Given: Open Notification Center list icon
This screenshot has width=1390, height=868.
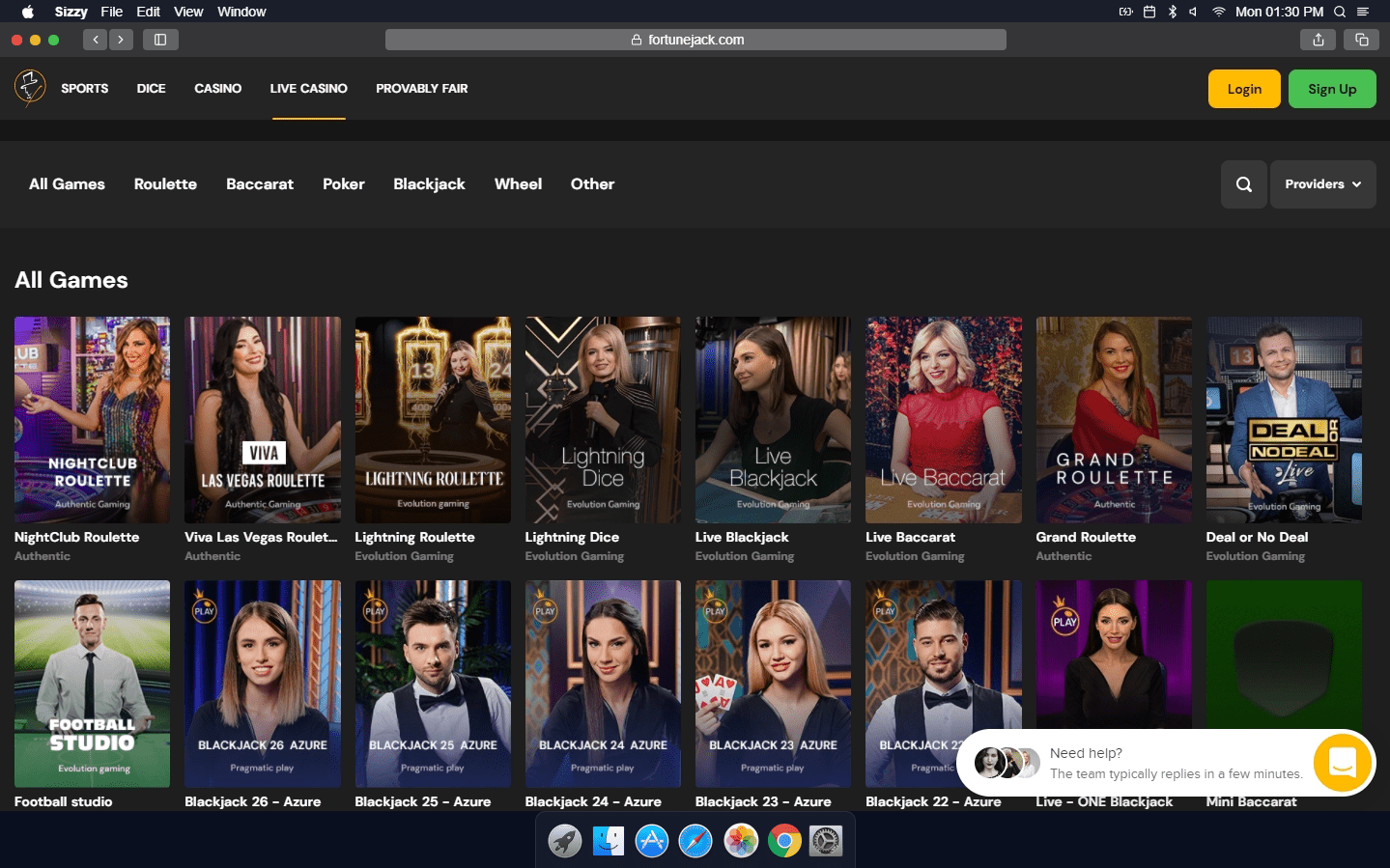Looking at the screenshot, I should (1363, 12).
